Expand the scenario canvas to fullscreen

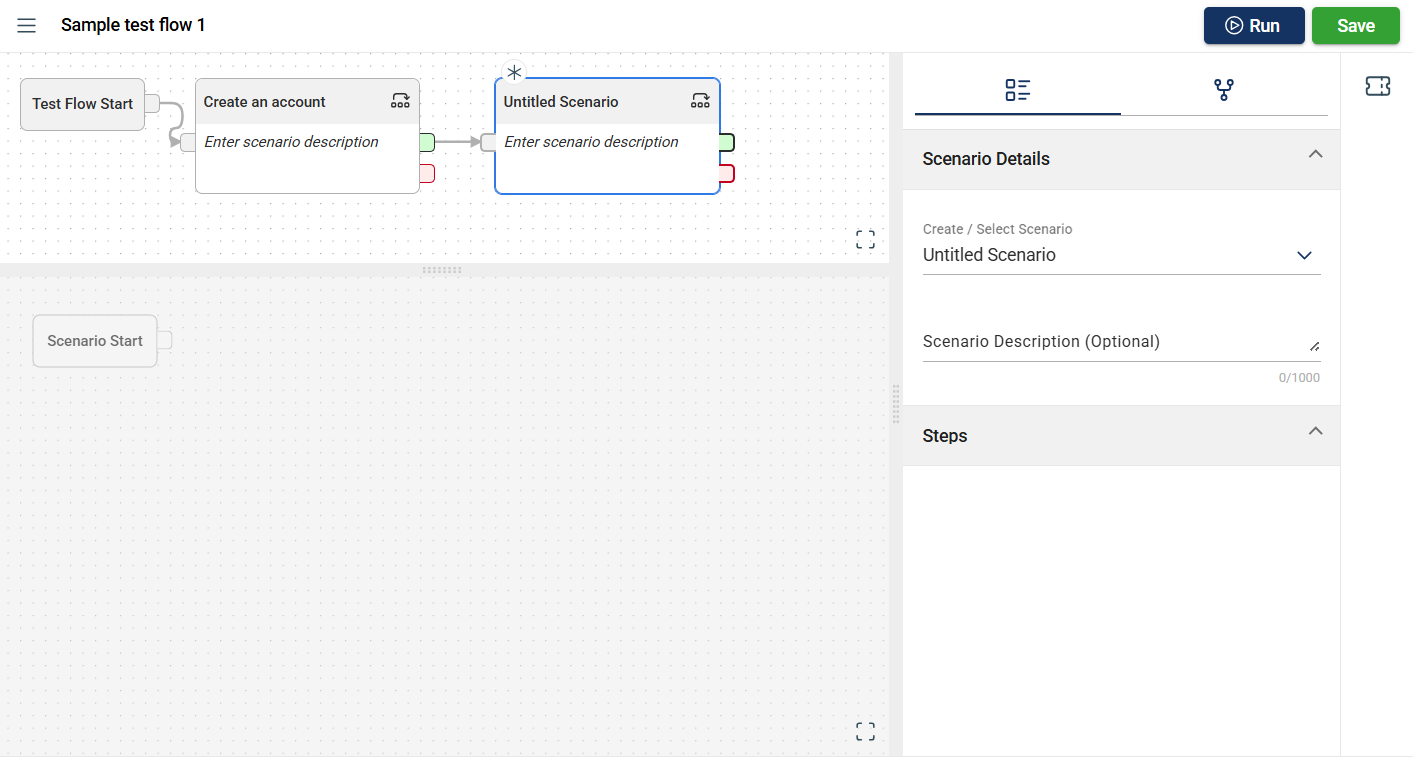coord(865,731)
